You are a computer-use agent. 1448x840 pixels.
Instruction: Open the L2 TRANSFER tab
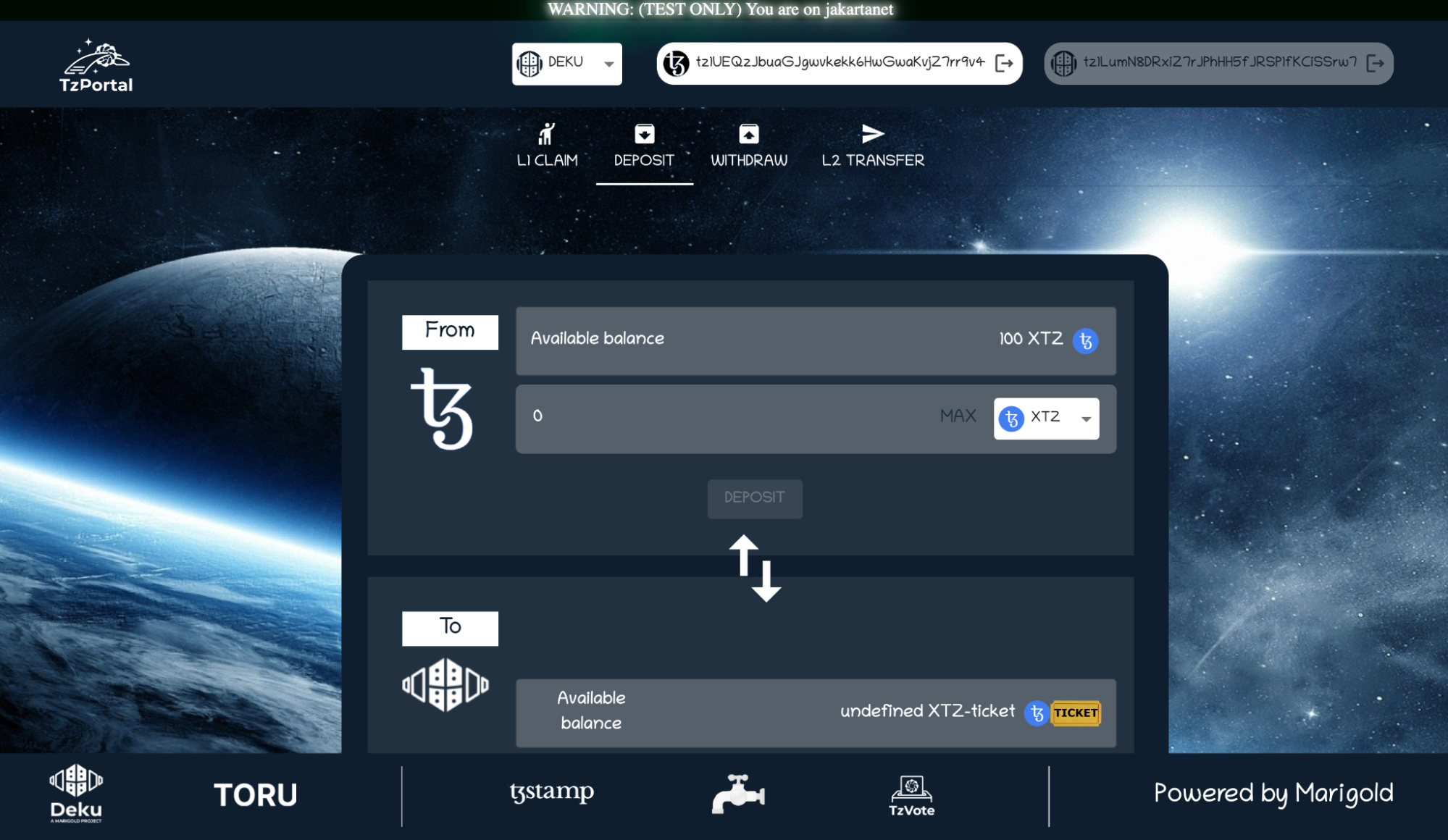coord(872,146)
